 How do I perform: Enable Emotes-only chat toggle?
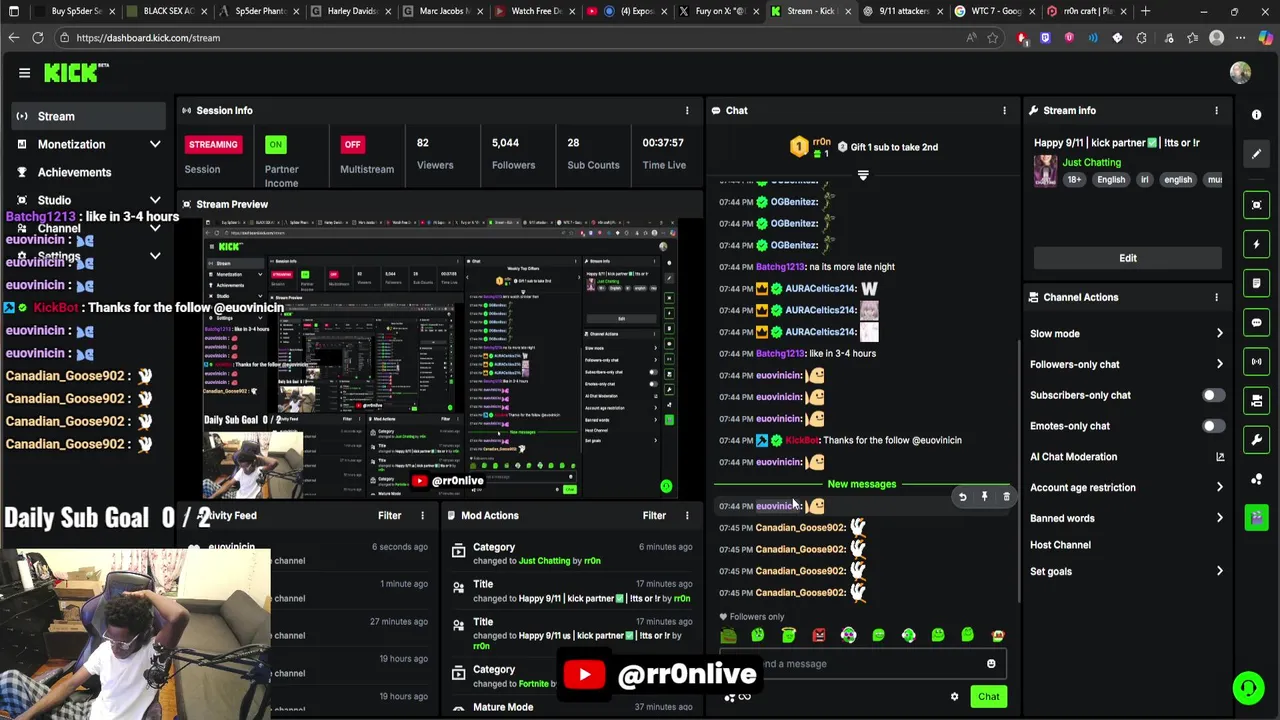[x=1212, y=426]
